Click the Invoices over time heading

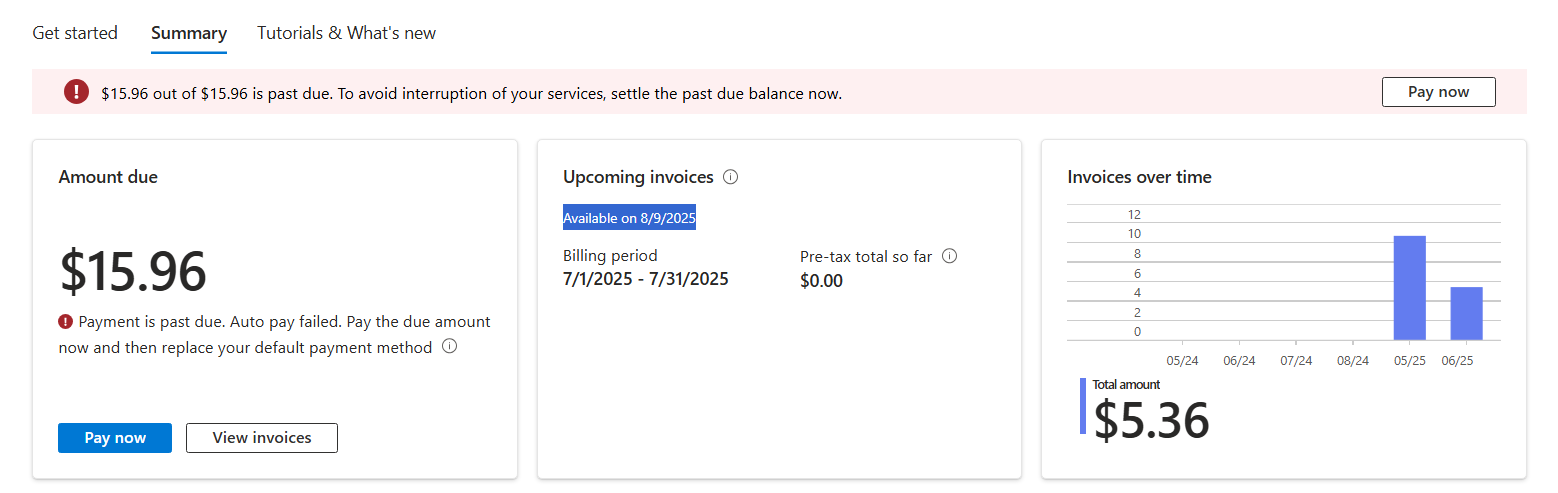click(1139, 177)
